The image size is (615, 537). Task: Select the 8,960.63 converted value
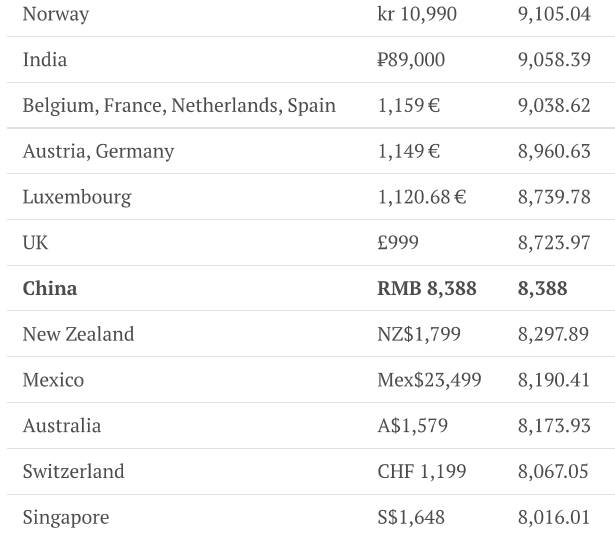click(x=554, y=152)
